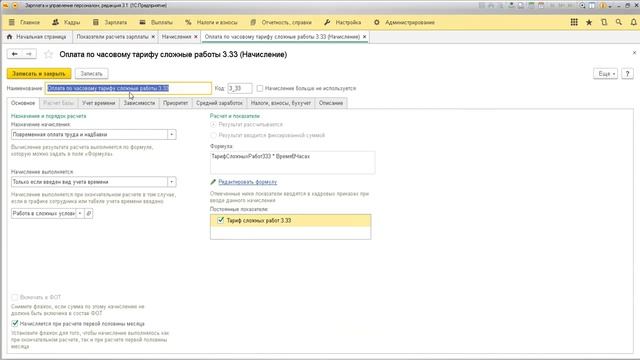Click the pencil icon beside Редактировать формулу
This screenshot has width=640, height=360.
pyautogui.click(x=213, y=182)
